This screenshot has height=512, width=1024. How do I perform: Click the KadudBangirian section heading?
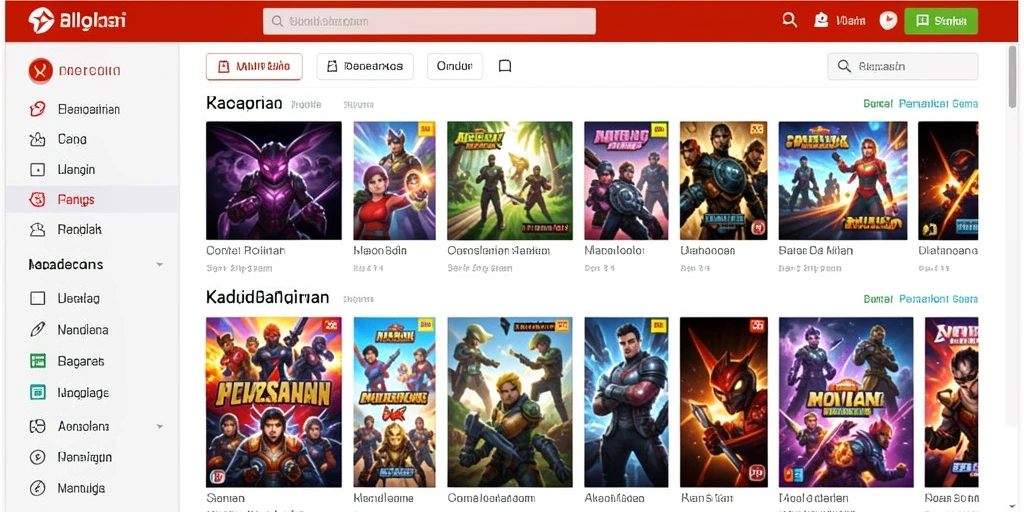click(x=268, y=298)
